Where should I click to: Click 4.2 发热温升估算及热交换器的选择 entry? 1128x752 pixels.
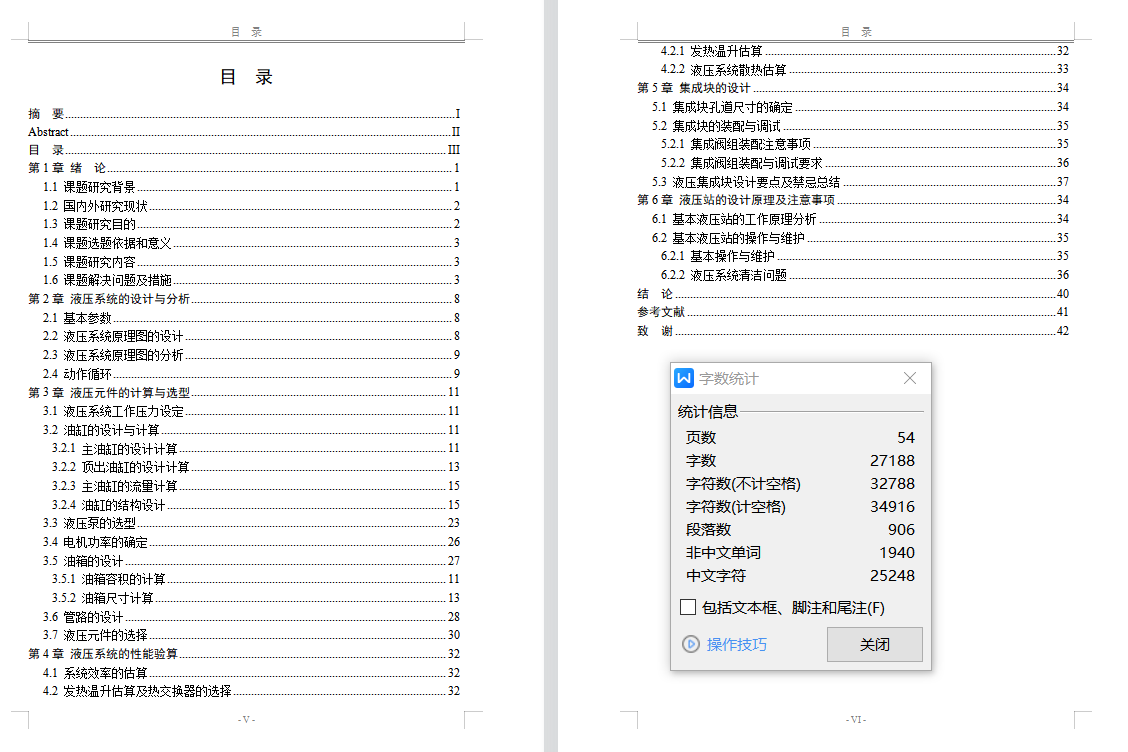pos(251,692)
